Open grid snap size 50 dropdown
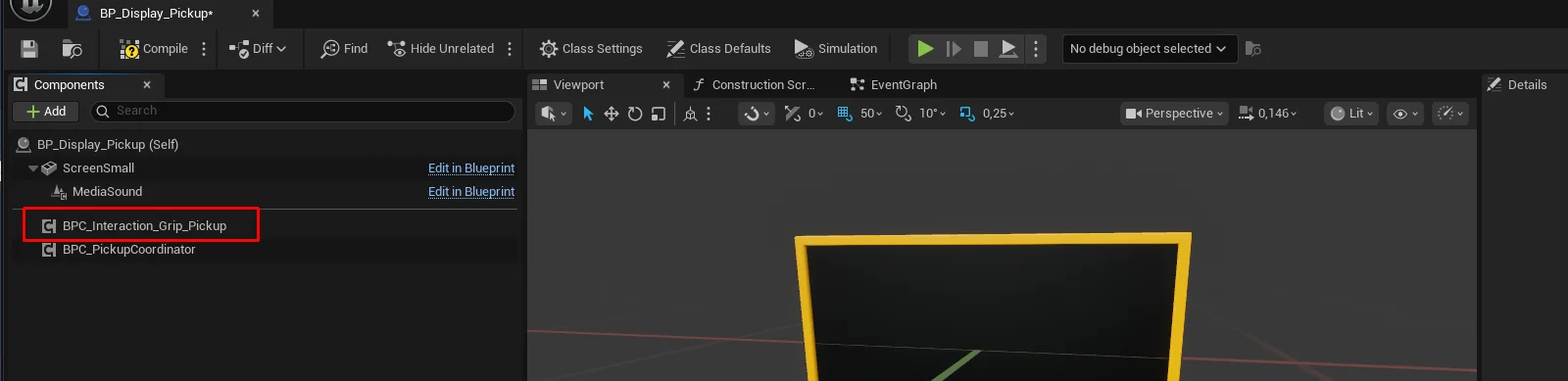Image resolution: width=1568 pixels, height=381 pixels. [871, 114]
